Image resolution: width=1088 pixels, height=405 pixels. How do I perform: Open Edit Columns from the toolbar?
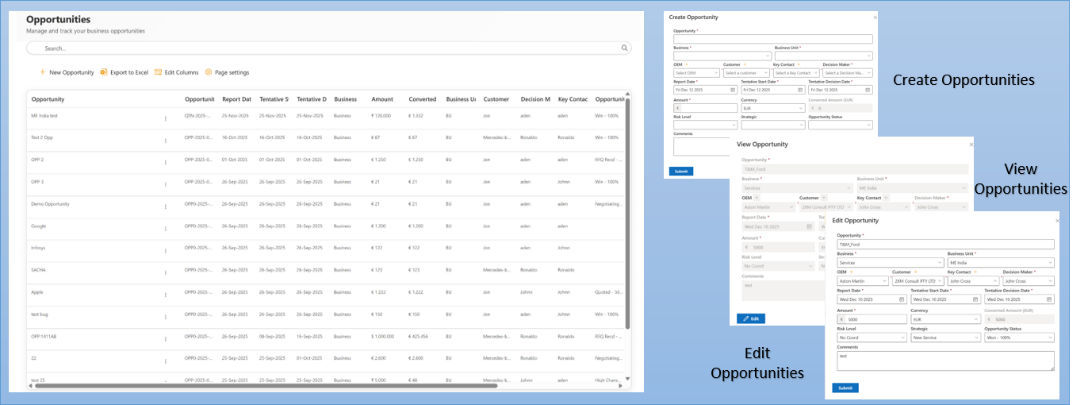pos(158,73)
